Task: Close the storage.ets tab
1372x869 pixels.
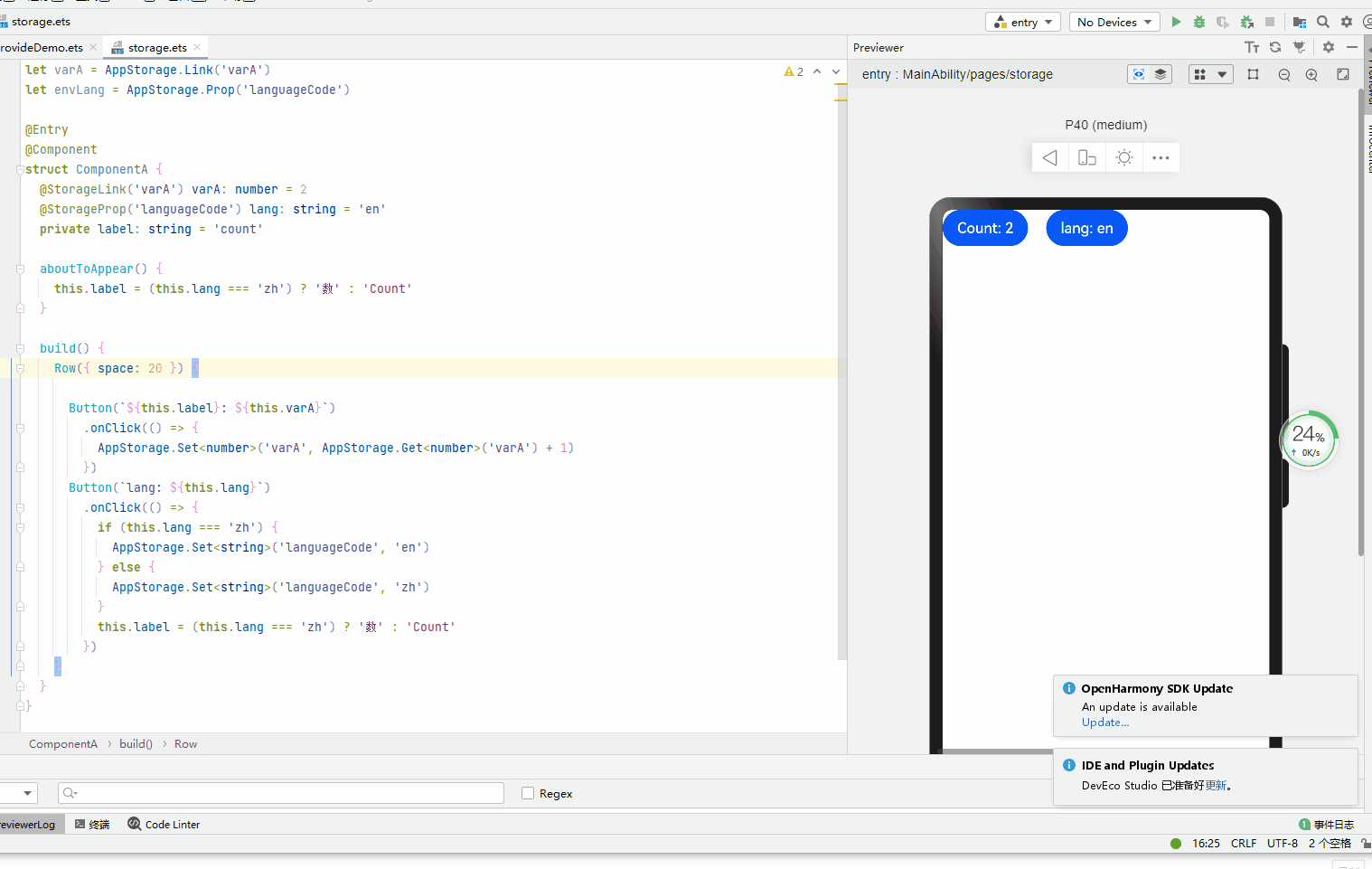Action: pos(197,47)
